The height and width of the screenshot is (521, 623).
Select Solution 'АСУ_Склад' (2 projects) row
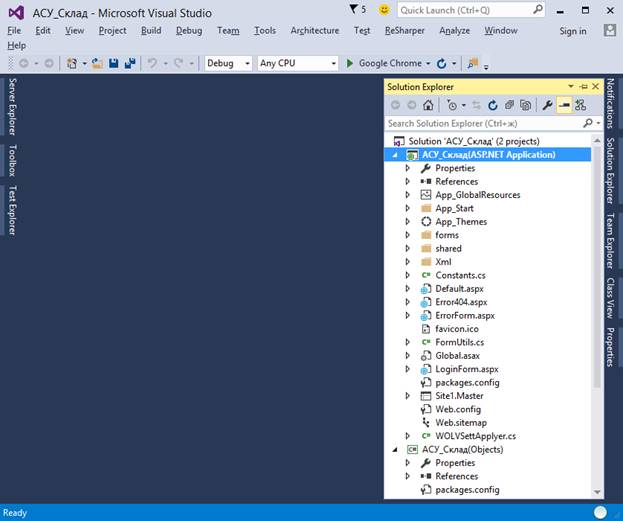point(474,141)
